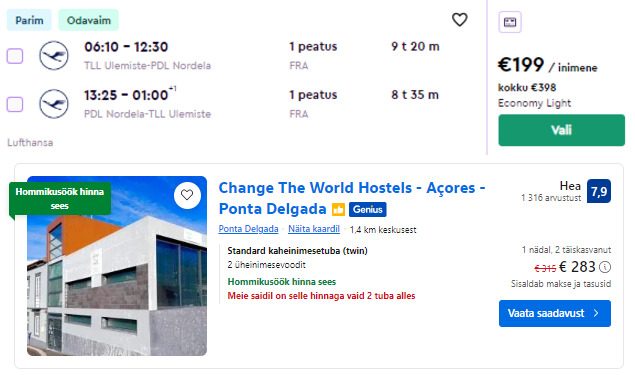The width and height of the screenshot is (635, 379).
Task: Select the Odavaim tag
Action: [89, 20]
